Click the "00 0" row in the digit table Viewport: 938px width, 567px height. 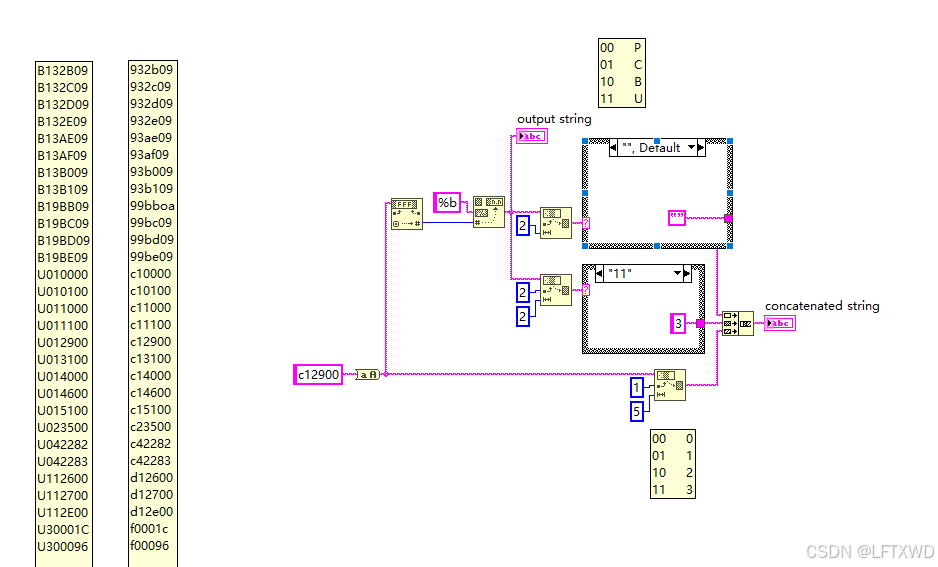pos(673,439)
